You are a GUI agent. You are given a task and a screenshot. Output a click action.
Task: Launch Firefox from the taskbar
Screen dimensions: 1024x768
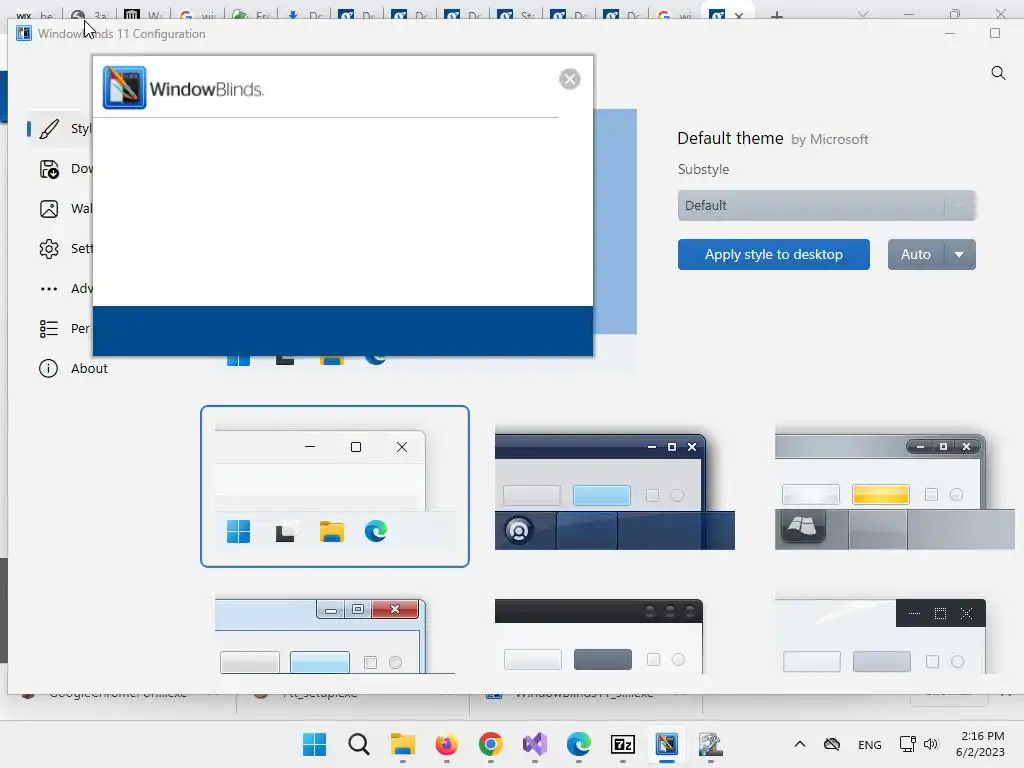pos(447,744)
